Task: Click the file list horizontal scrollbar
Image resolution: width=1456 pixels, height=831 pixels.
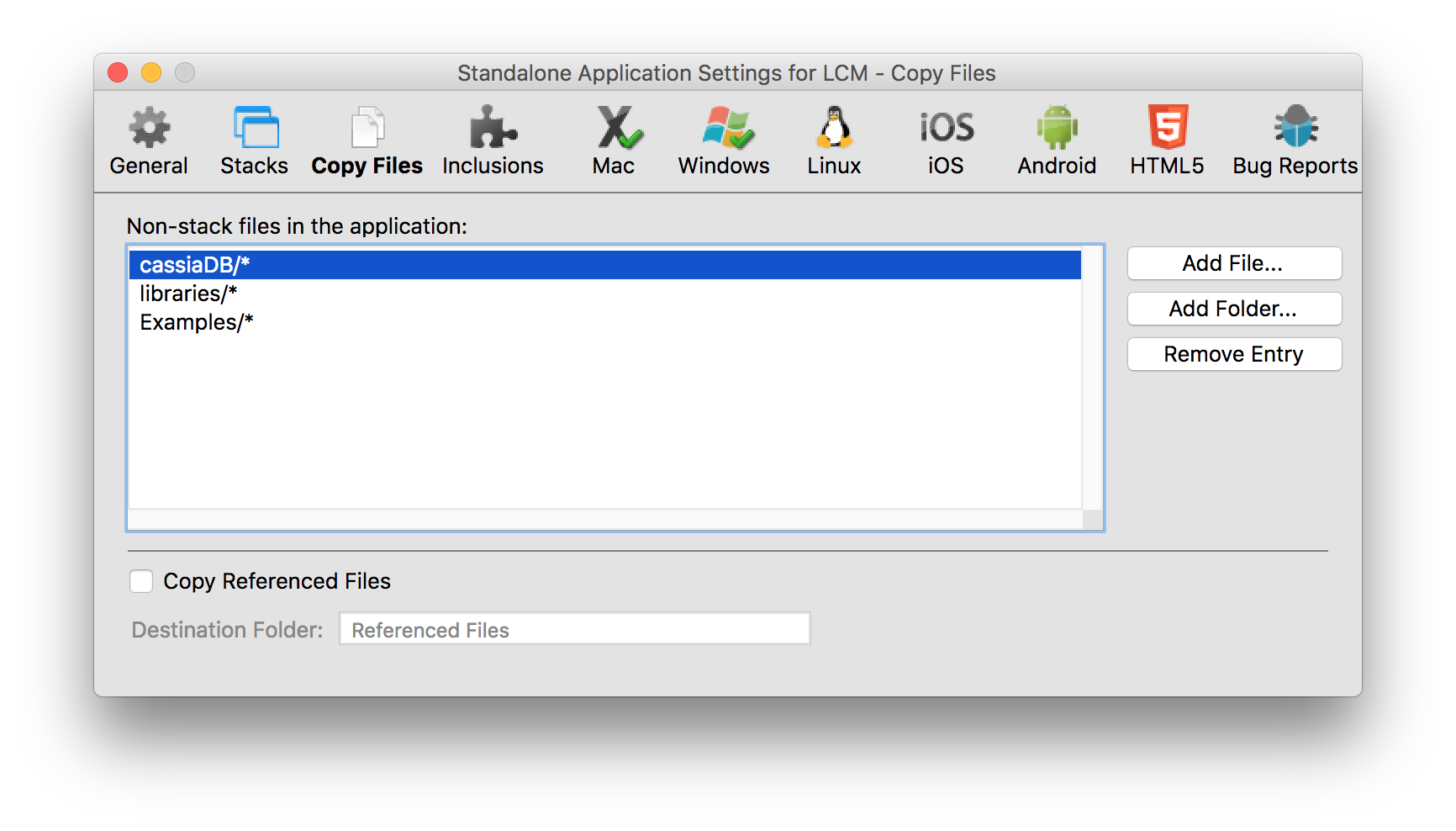Action: pos(604,520)
